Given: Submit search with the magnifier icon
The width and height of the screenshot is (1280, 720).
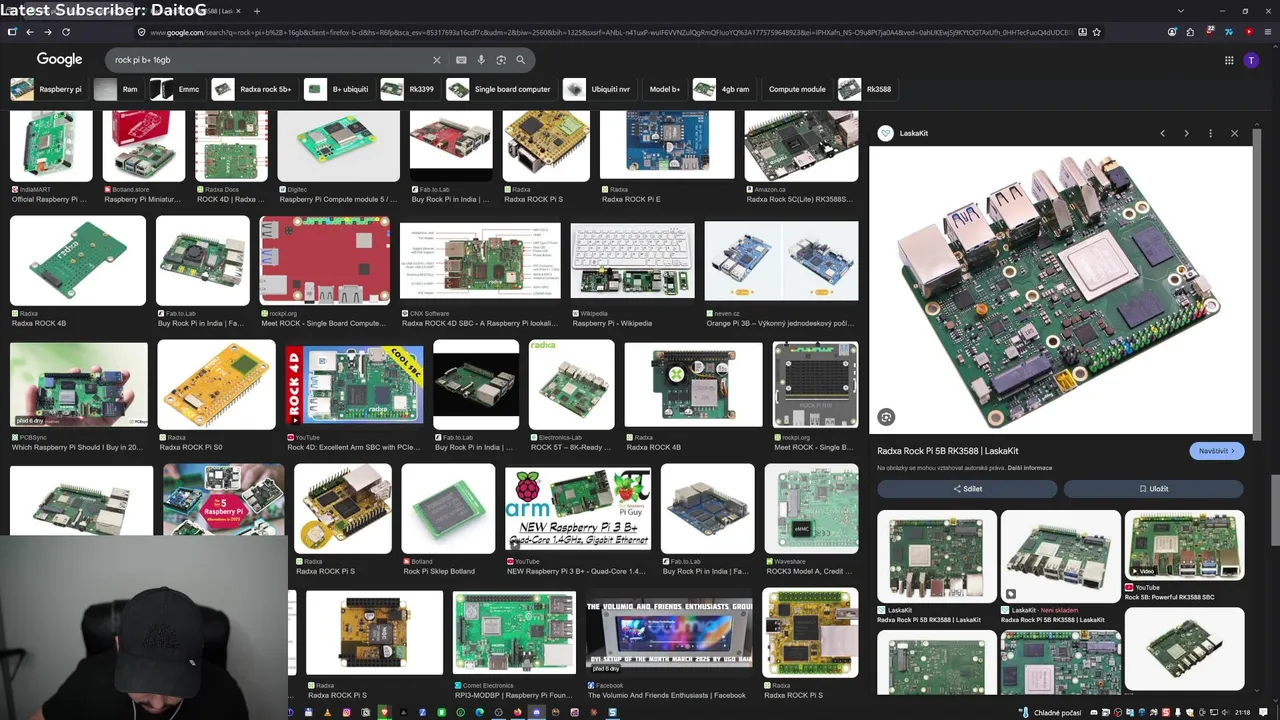Looking at the screenshot, I should (520, 60).
